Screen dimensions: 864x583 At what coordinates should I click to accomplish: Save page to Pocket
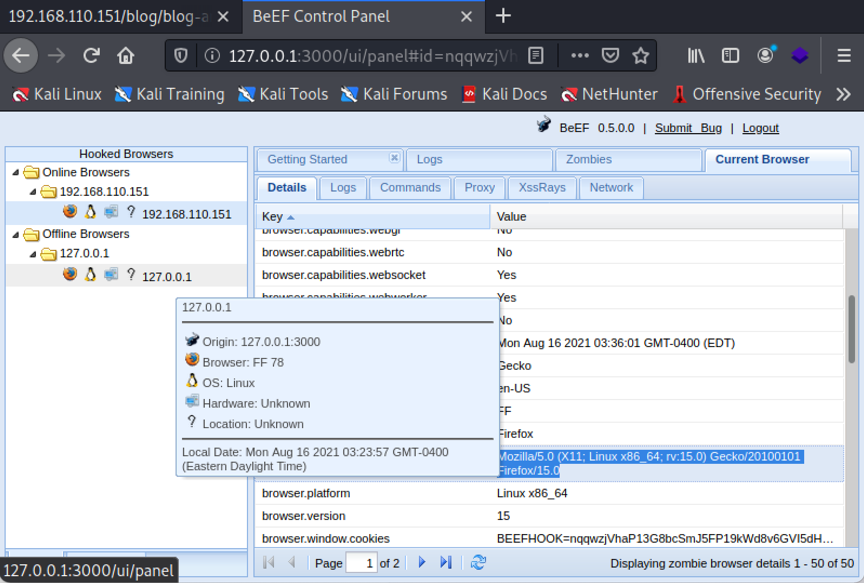click(x=610, y=56)
